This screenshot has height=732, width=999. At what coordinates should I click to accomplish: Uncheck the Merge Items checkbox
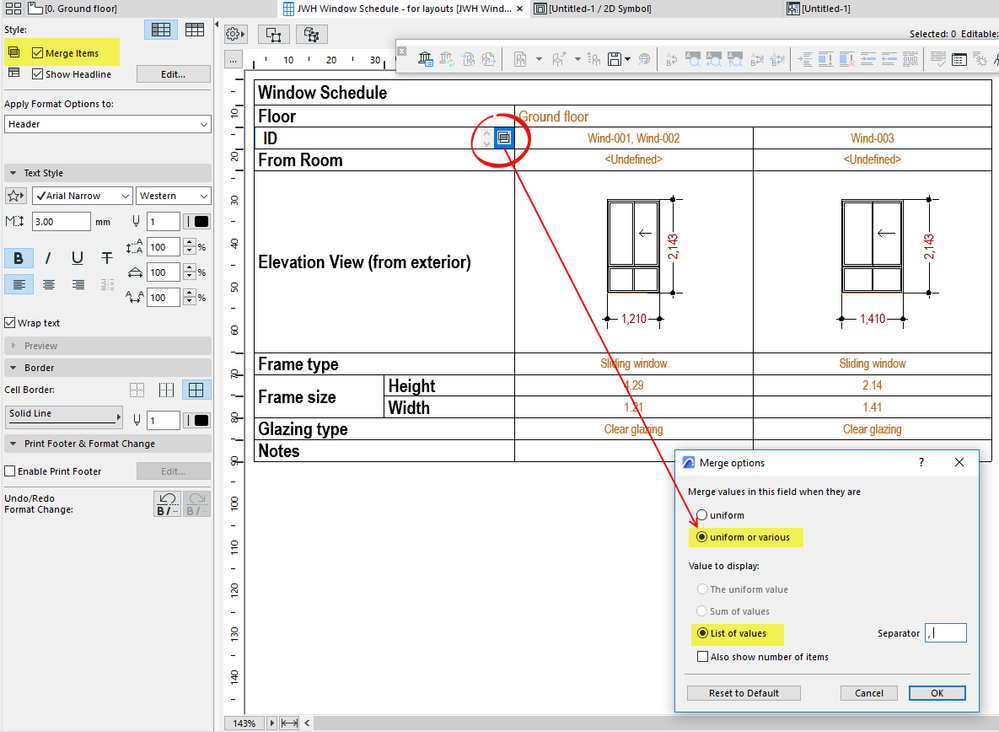click(x=38, y=53)
